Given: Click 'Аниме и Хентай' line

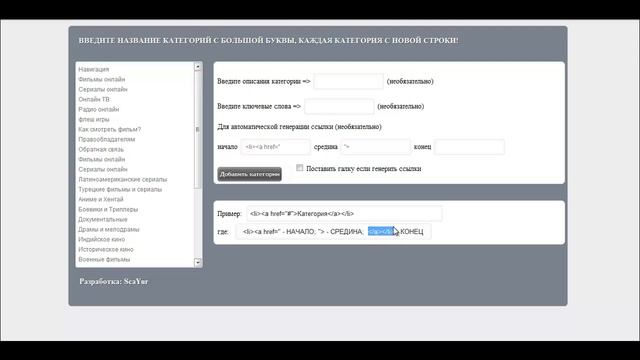Looking at the screenshot, I should pos(101,199).
